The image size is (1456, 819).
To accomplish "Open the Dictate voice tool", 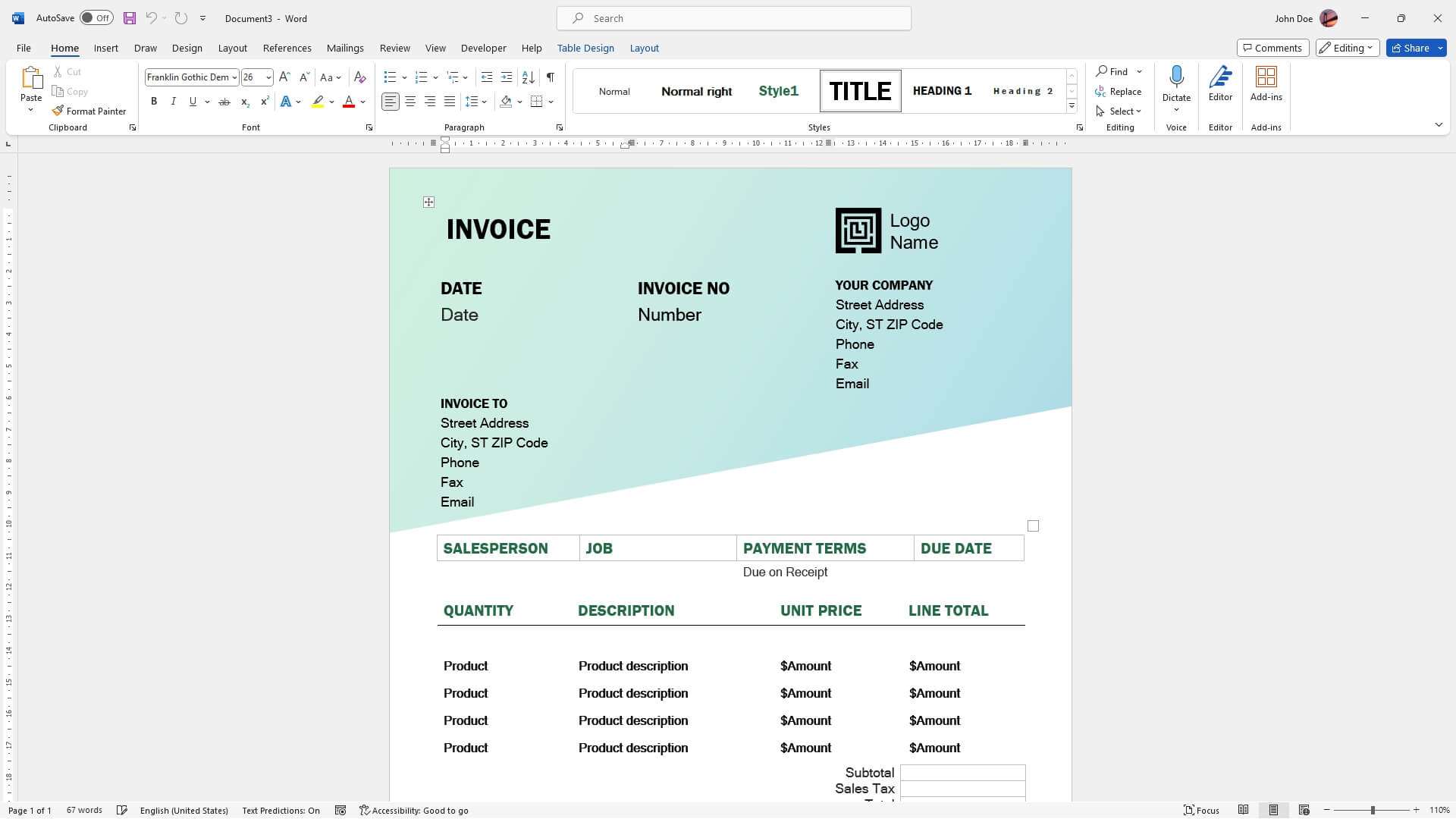I will 1175,83.
